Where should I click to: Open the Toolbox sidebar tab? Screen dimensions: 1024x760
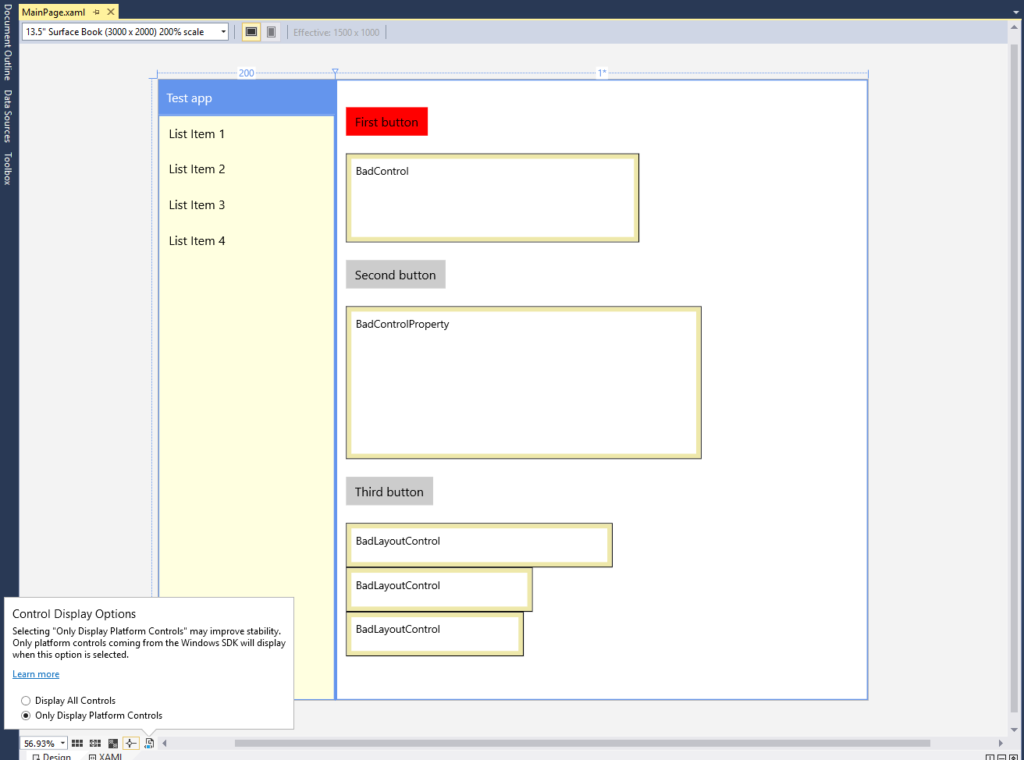coord(8,160)
